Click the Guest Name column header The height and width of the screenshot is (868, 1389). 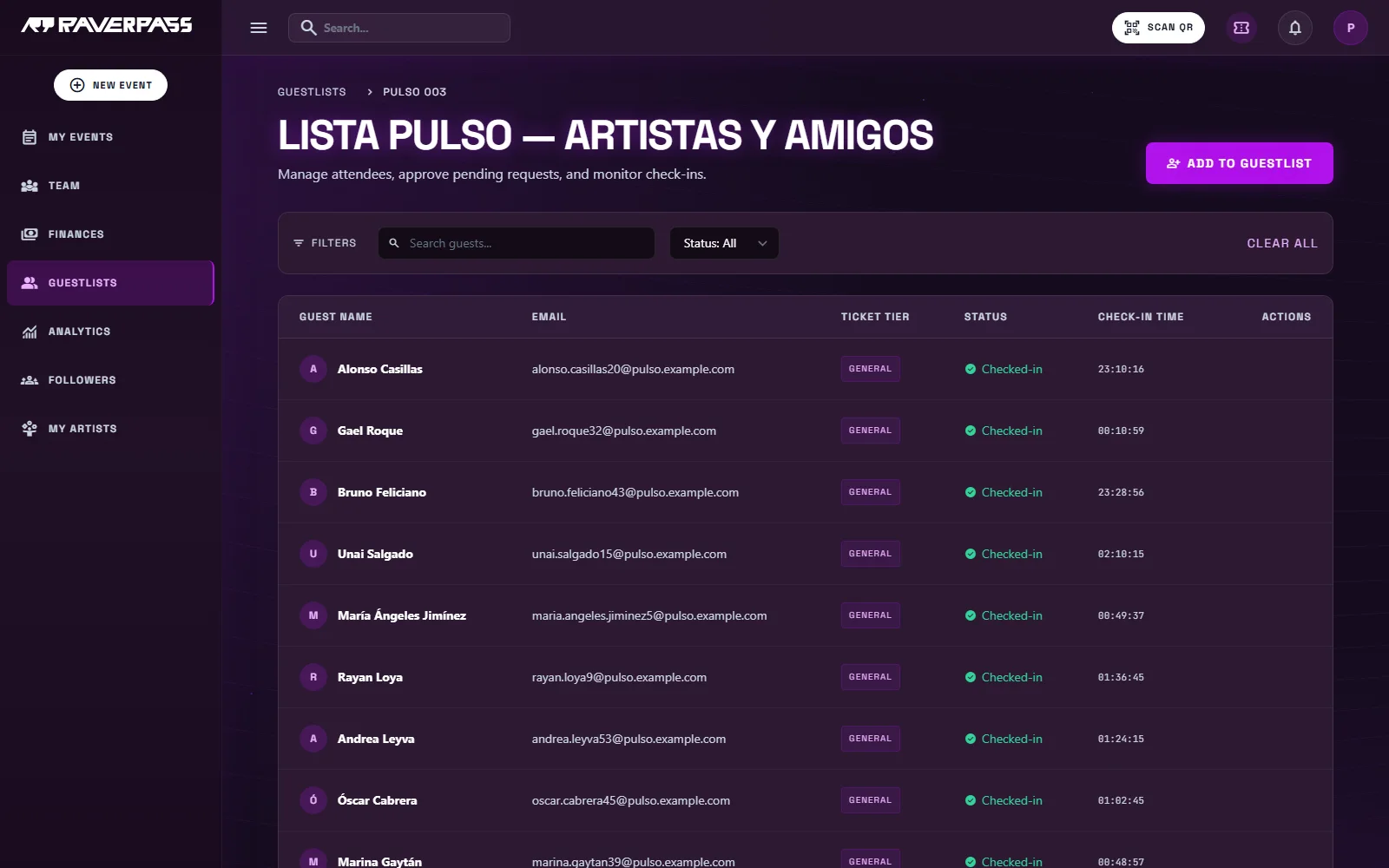[x=336, y=317]
